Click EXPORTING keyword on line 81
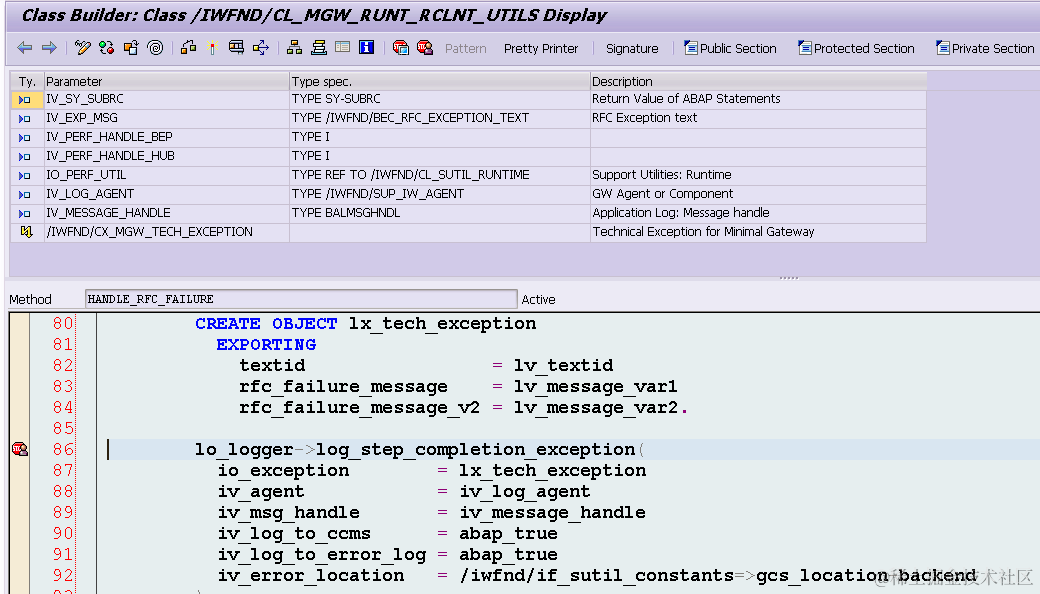This screenshot has height=594, width=1040. [x=266, y=345]
